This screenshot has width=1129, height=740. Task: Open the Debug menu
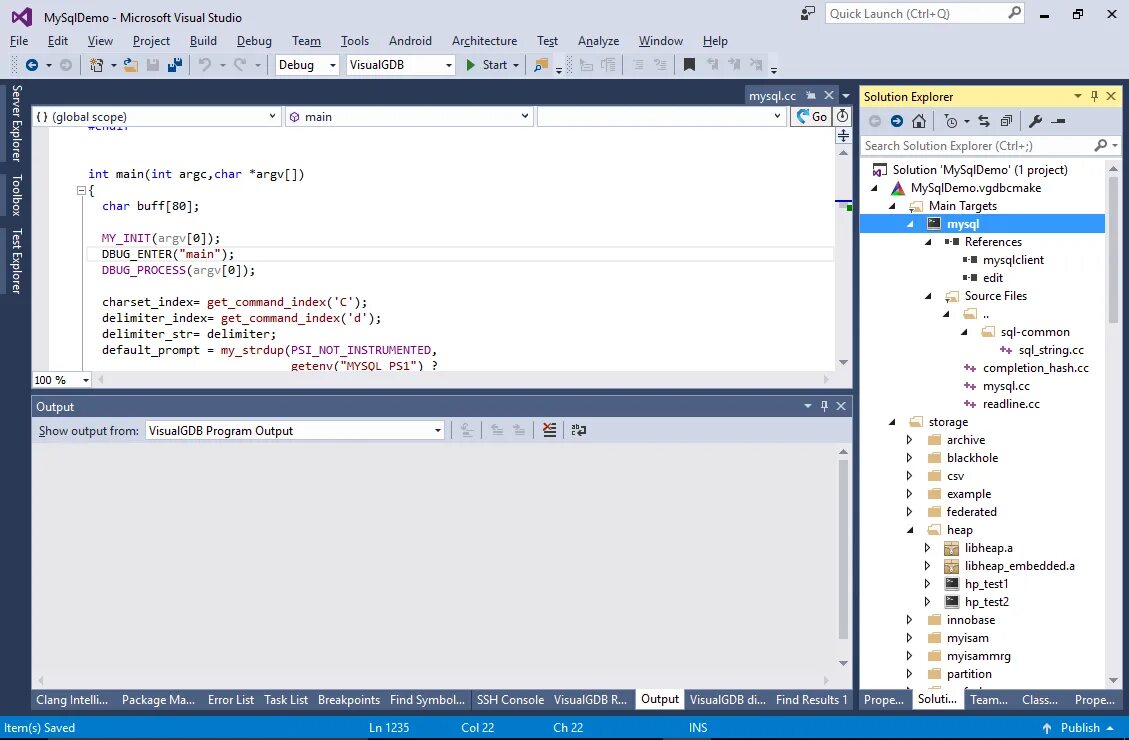[254, 41]
